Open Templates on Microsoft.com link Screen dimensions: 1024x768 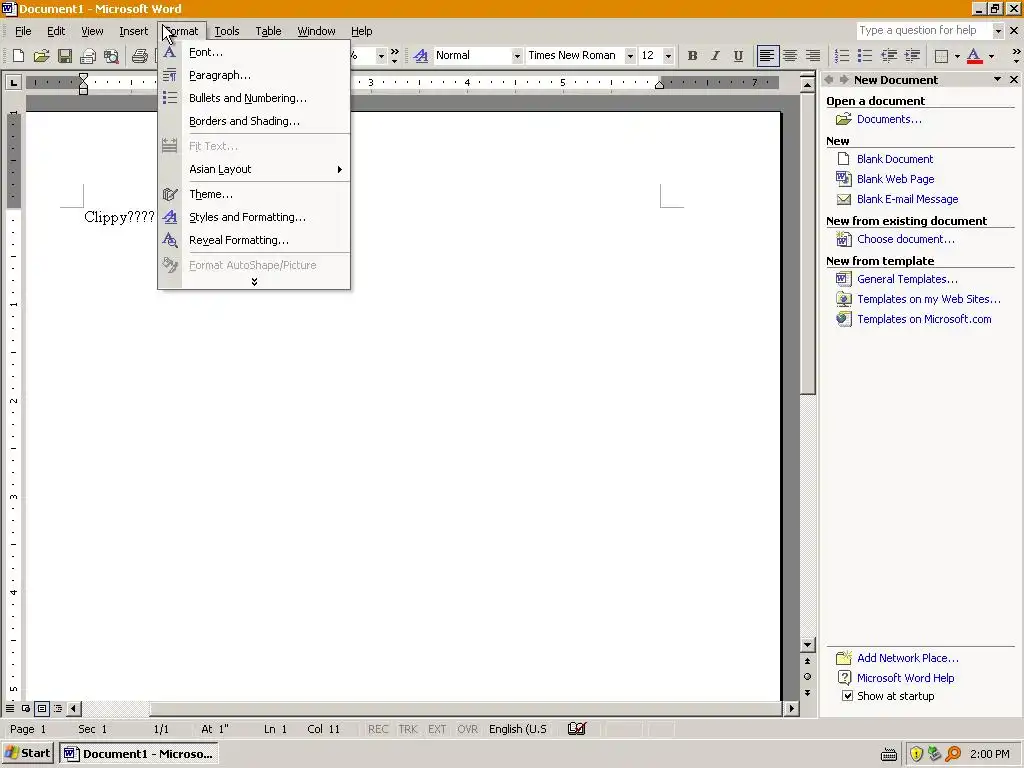coord(924,319)
